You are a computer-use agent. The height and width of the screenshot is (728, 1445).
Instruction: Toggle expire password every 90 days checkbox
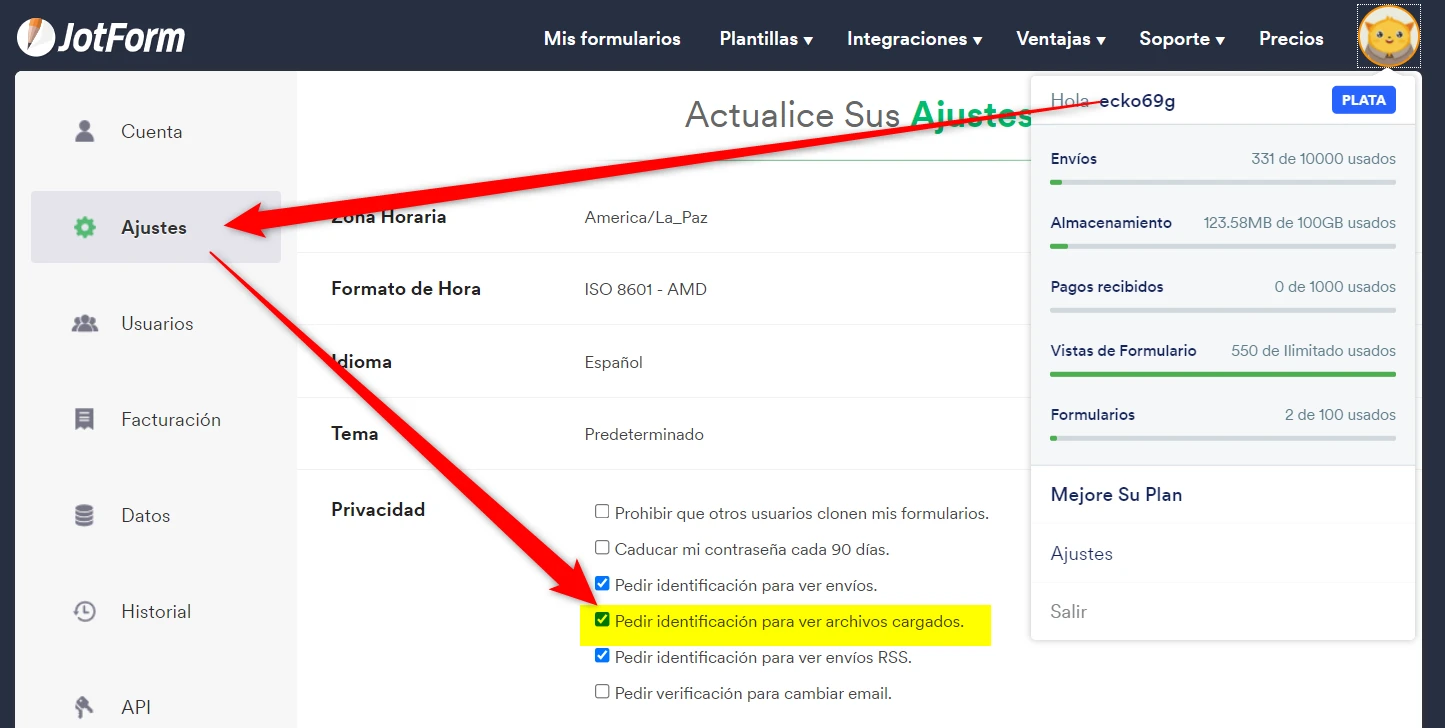[x=602, y=548]
